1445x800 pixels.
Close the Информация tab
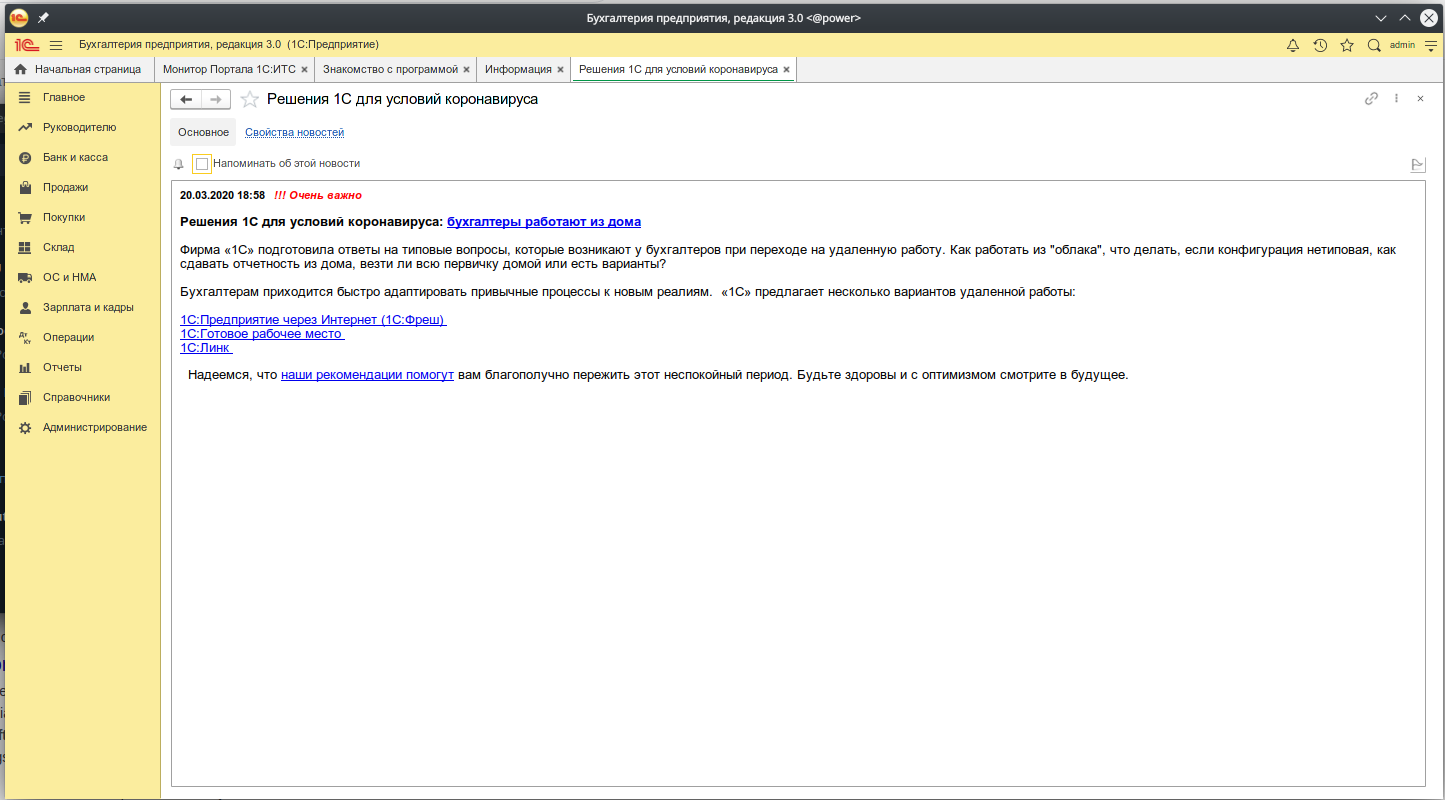[x=560, y=70]
